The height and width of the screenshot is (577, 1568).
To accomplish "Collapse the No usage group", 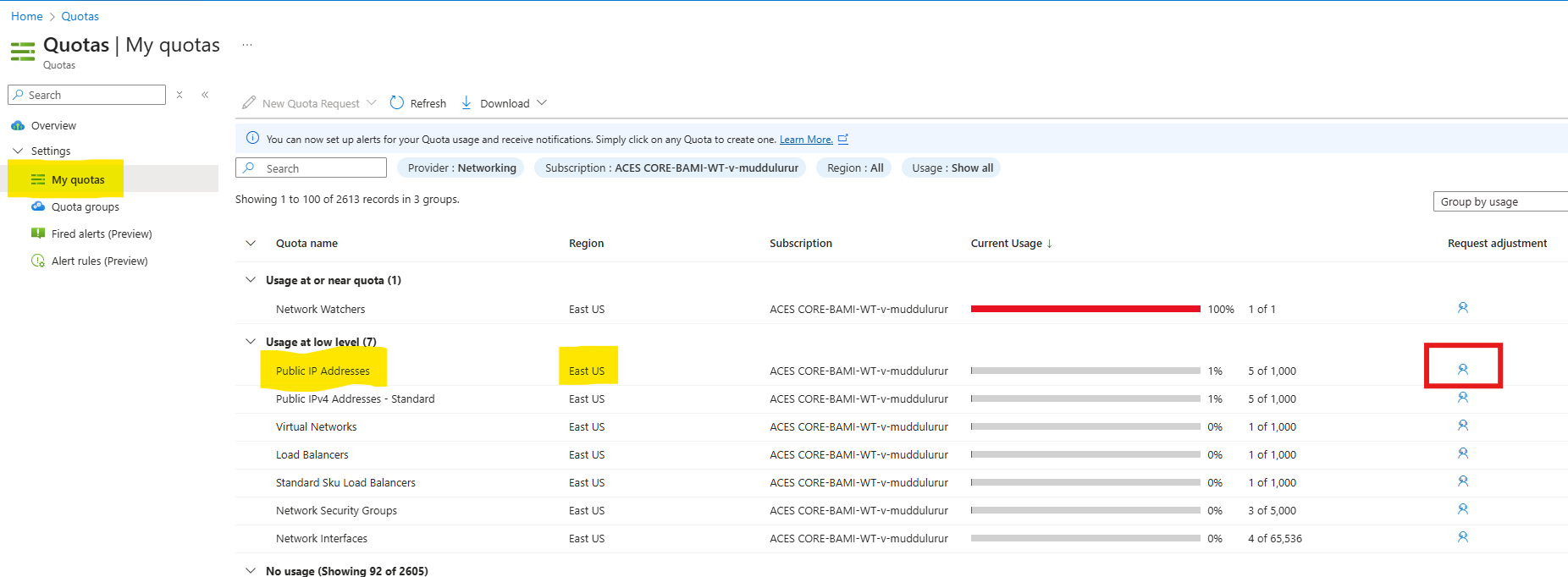I will click(251, 570).
